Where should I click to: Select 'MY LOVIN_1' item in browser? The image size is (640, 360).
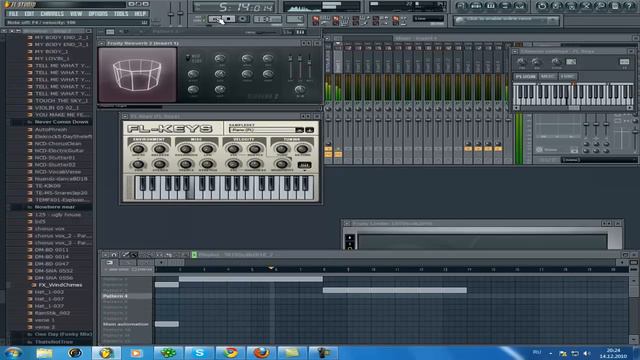(52, 58)
